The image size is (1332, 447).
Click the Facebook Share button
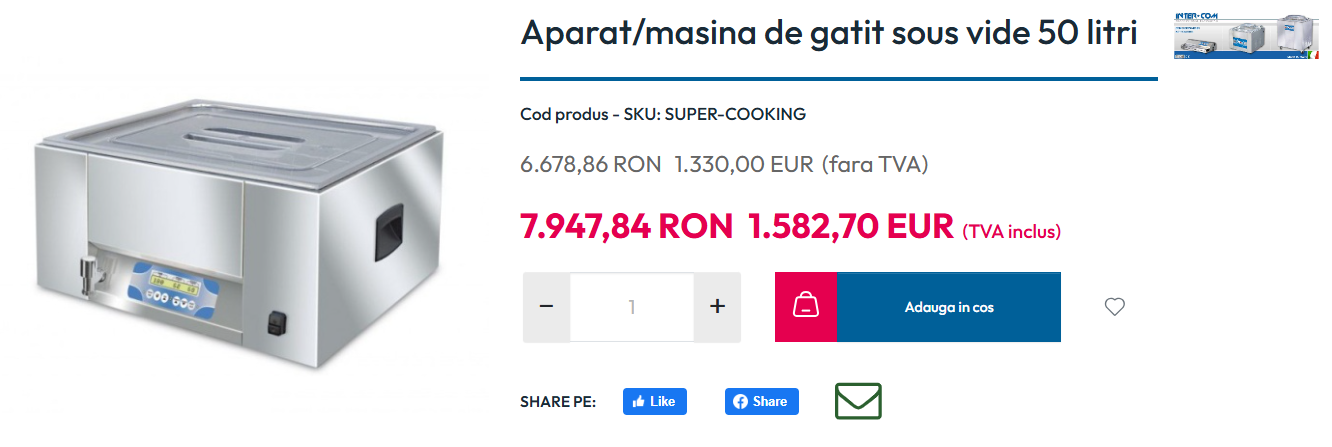click(x=761, y=401)
